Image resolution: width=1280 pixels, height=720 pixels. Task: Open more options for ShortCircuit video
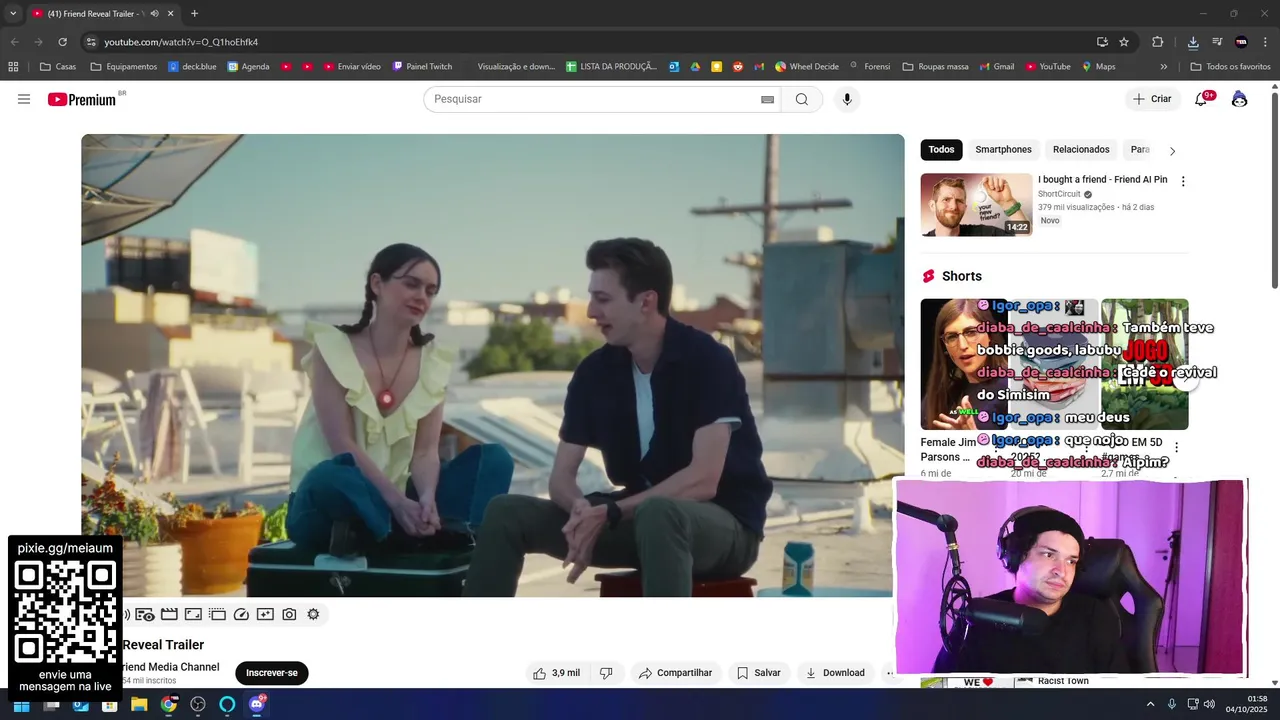click(1183, 182)
